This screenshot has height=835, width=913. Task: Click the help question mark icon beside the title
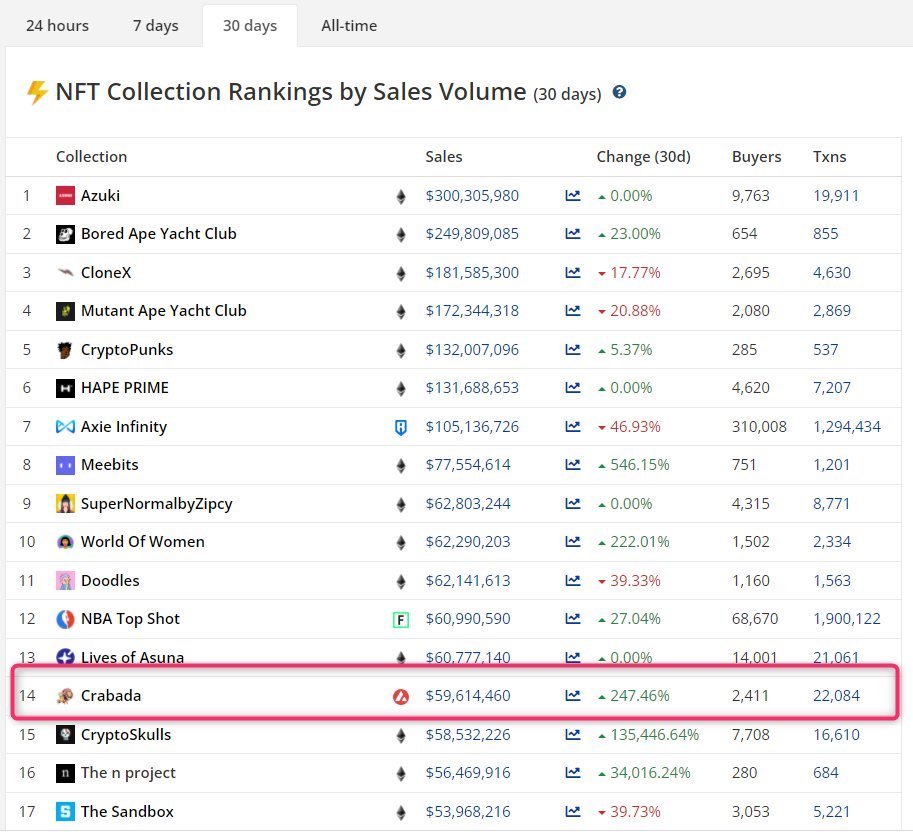click(620, 92)
